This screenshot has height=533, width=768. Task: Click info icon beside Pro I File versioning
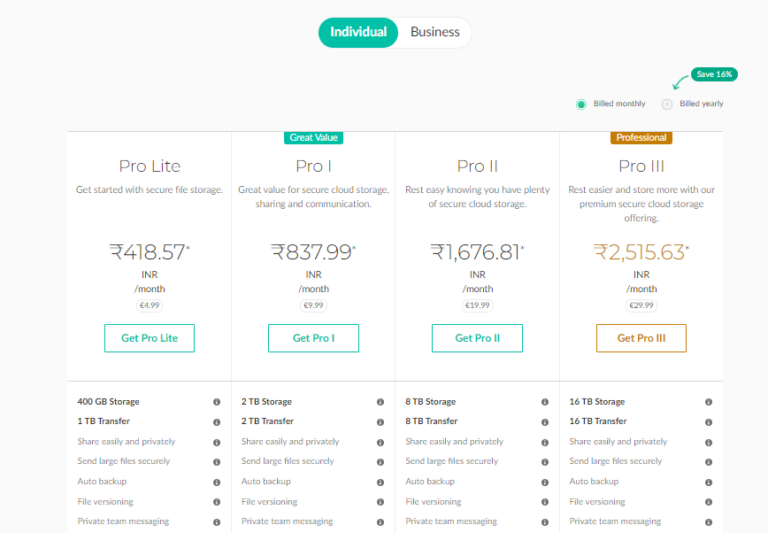click(380, 502)
